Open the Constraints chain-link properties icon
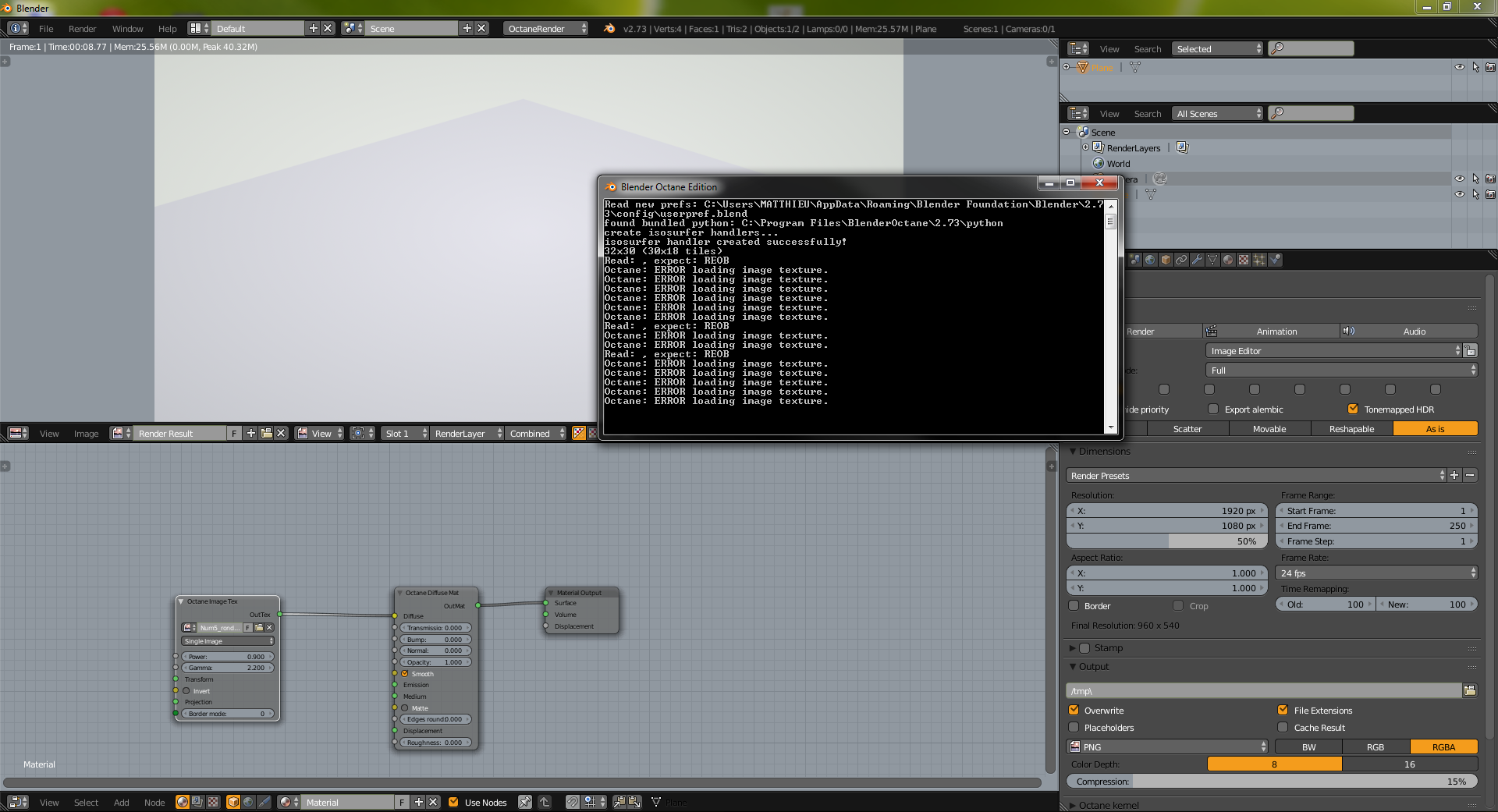The image size is (1498, 812). pyautogui.click(x=1181, y=260)
